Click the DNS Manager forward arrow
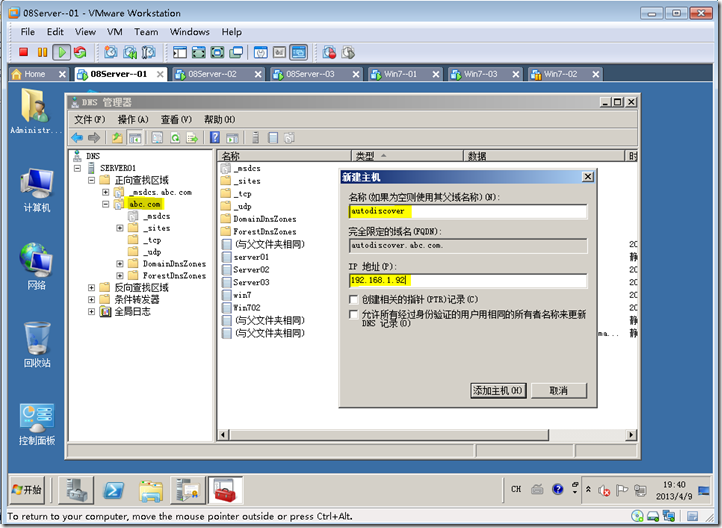Screen dimensions: 722x528 point(94,137)
